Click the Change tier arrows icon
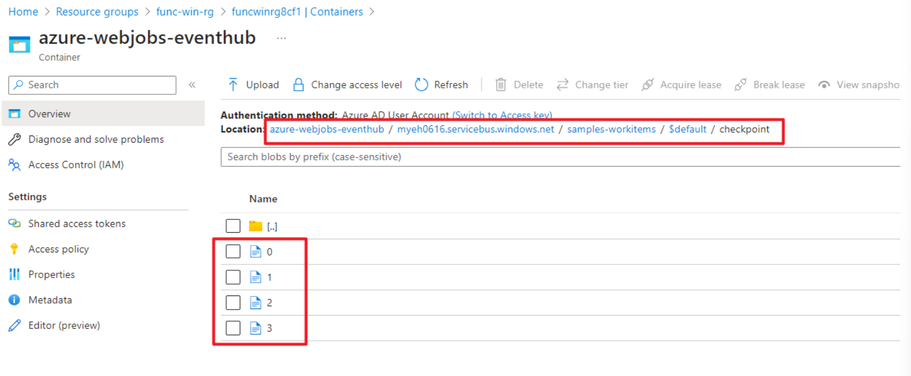The height and width of the screenshot is (376, 911). (562, 85)
